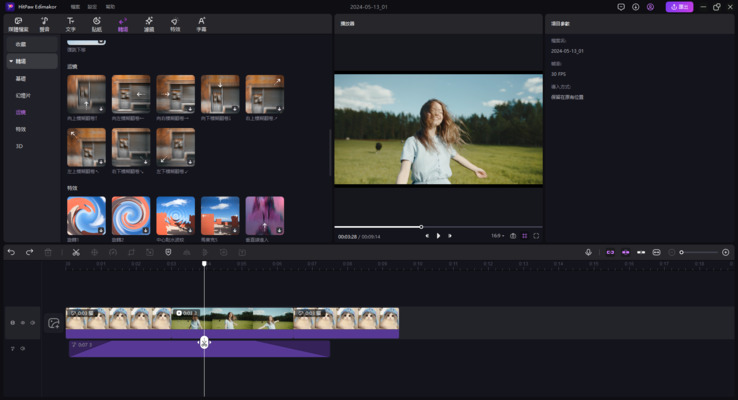Open the feedback message icon in title bar

point(621,7)
